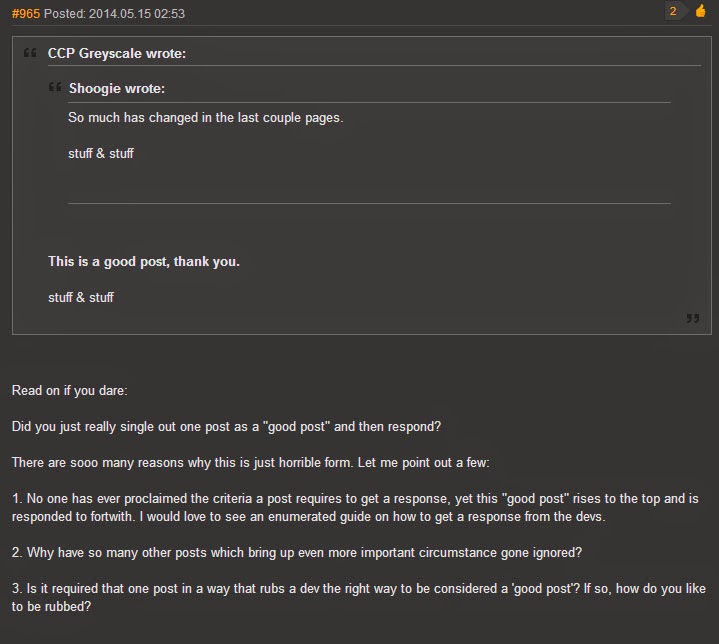
Task: Click the 'Read on if you dare:' line
Action: (70, 390)
